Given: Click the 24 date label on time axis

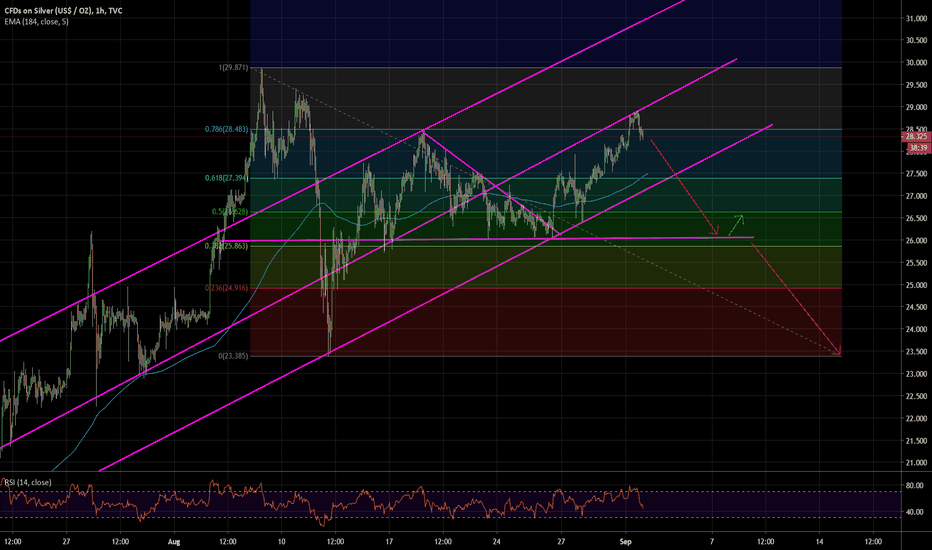Looking at the screenshot, I should click(x=497, y=542).
